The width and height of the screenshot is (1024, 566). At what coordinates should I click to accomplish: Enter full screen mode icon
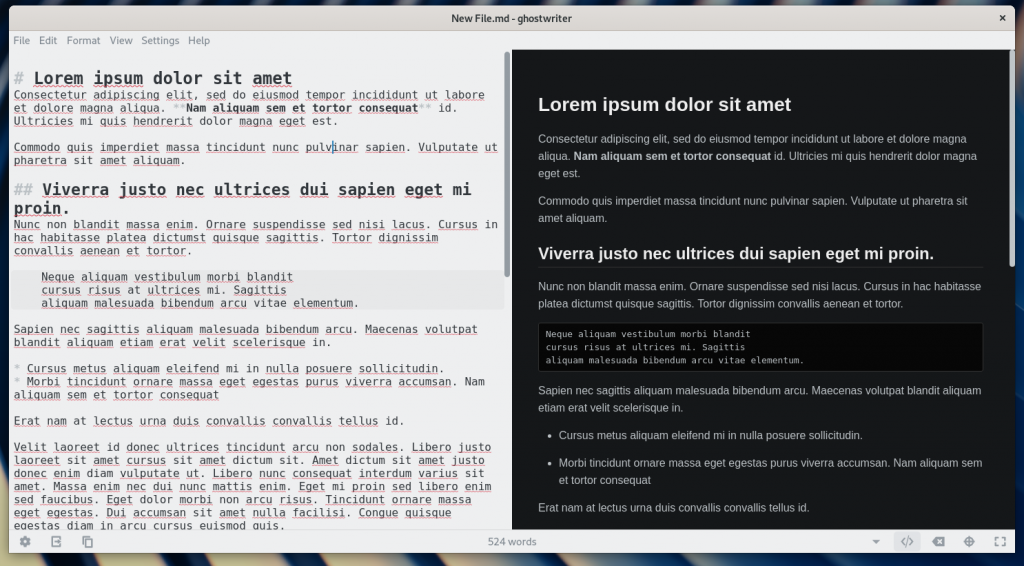point(1000,541)
